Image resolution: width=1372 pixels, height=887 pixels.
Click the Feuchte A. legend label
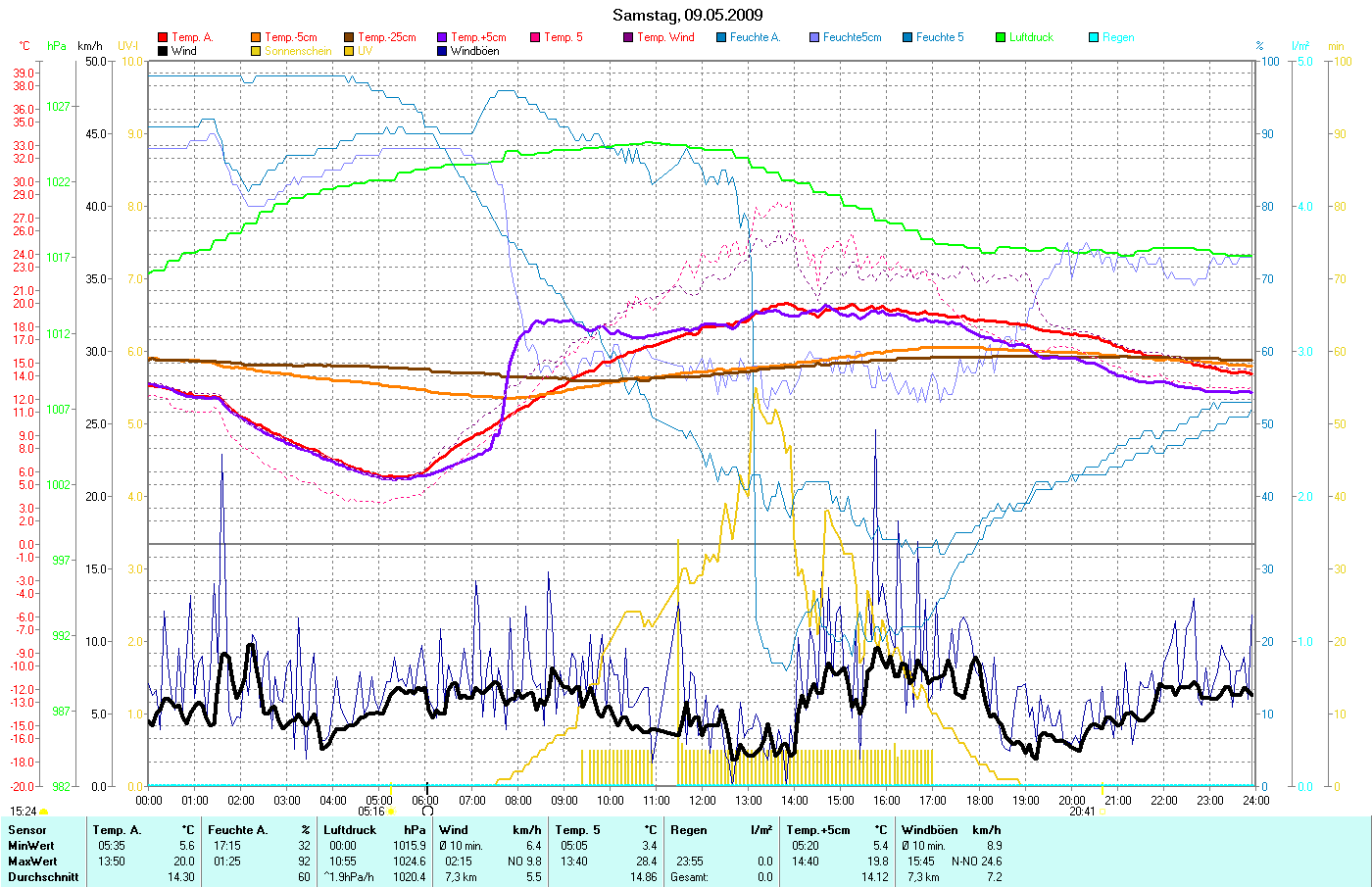[x=755, y=37]
